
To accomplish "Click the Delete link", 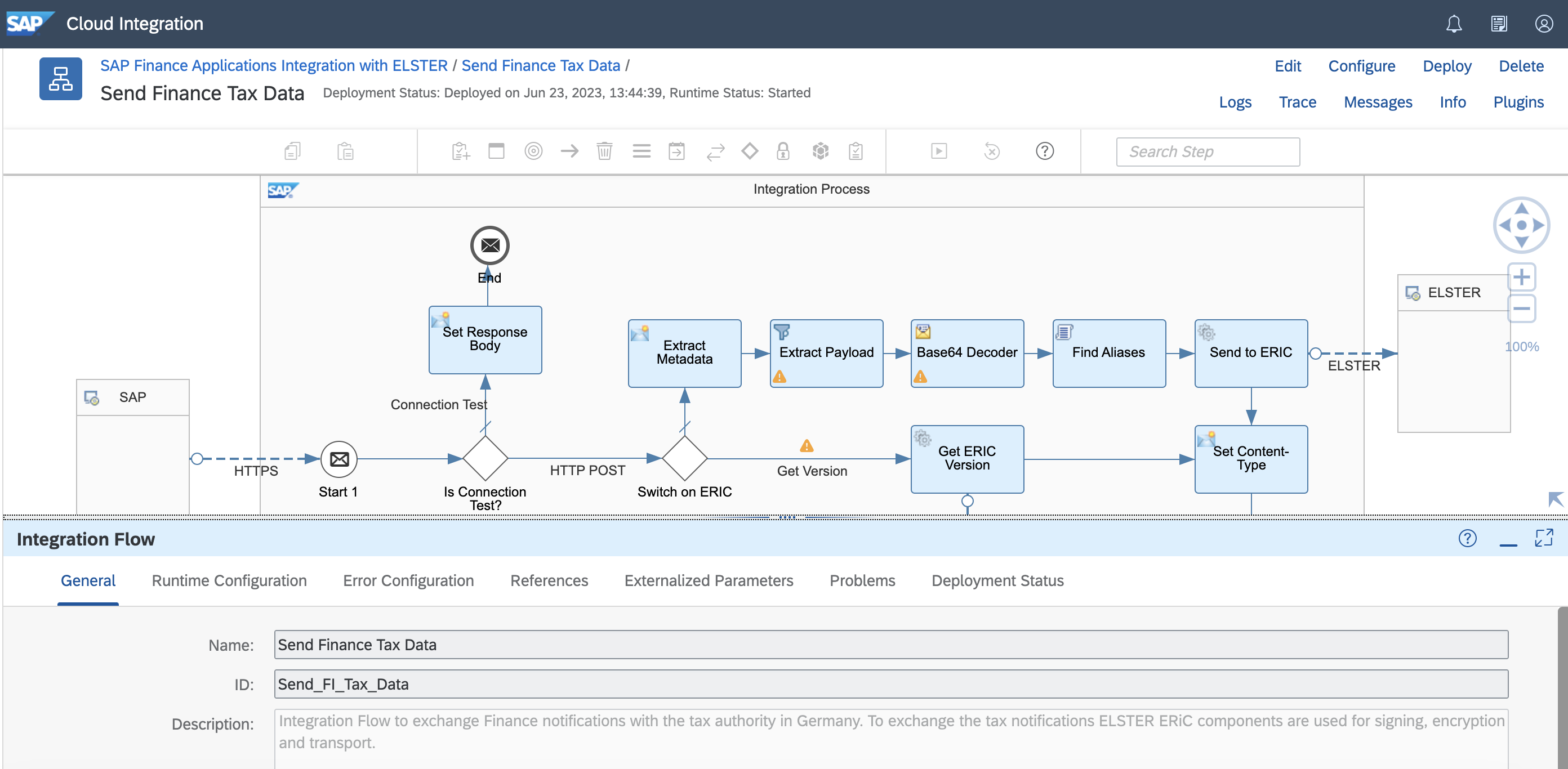I will tap(1521, 66).
